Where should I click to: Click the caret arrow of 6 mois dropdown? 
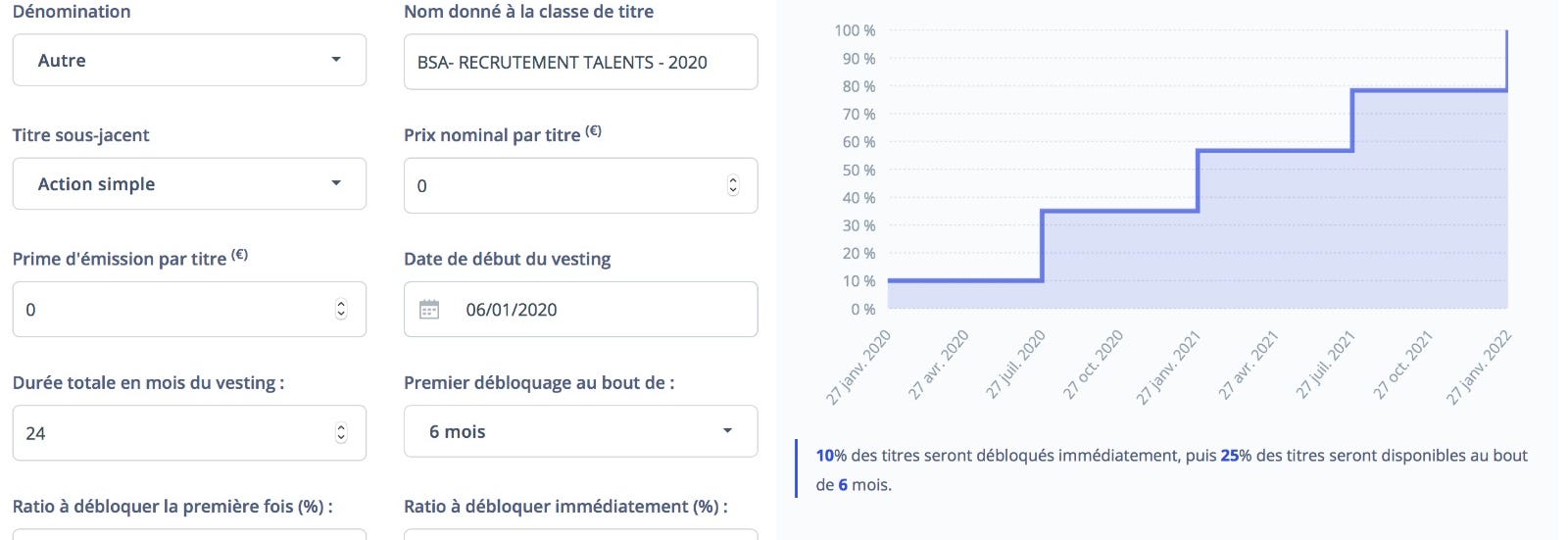[x=727, y=431]
